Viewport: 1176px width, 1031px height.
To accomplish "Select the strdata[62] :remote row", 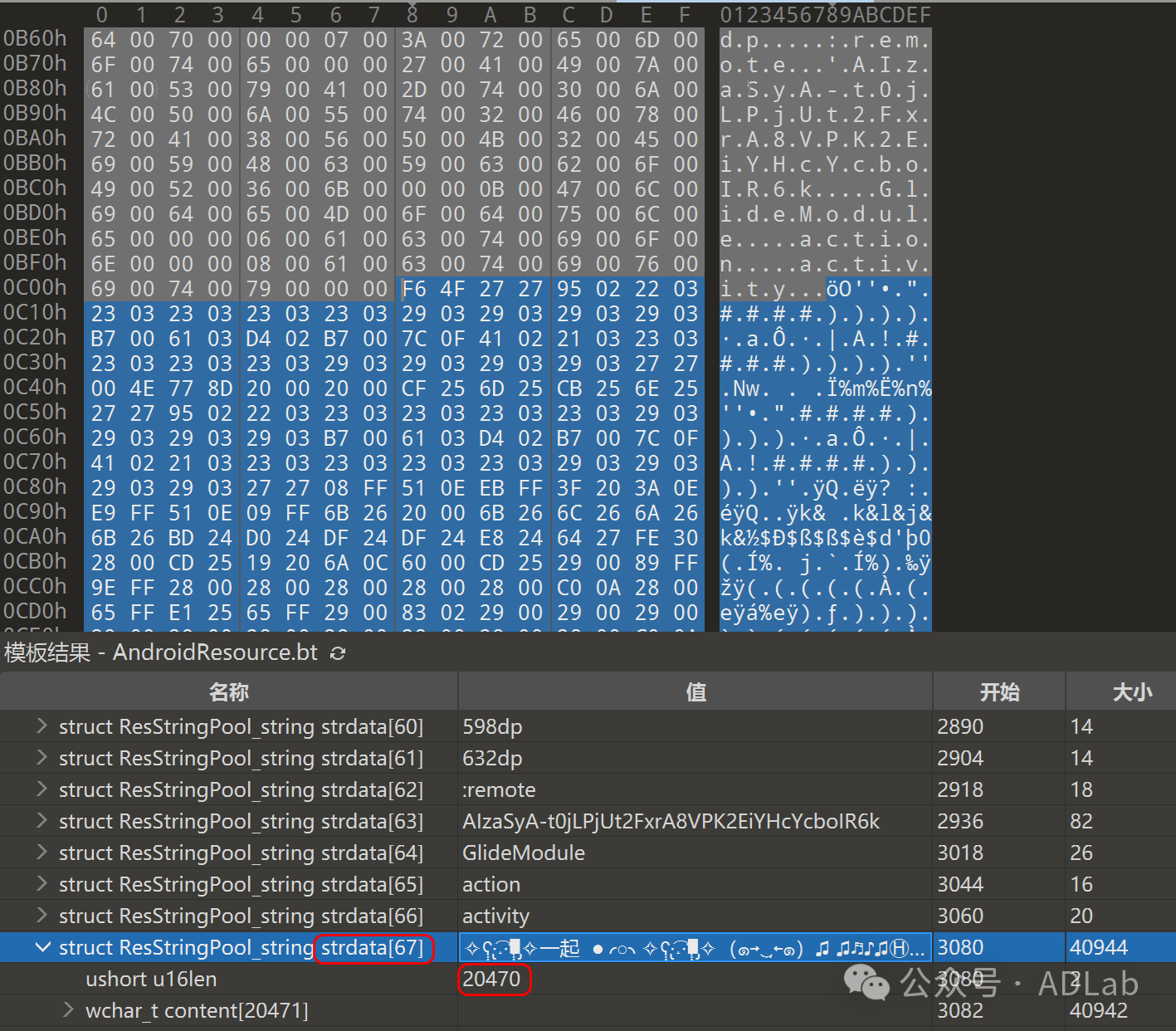I will tap(241, 789).
